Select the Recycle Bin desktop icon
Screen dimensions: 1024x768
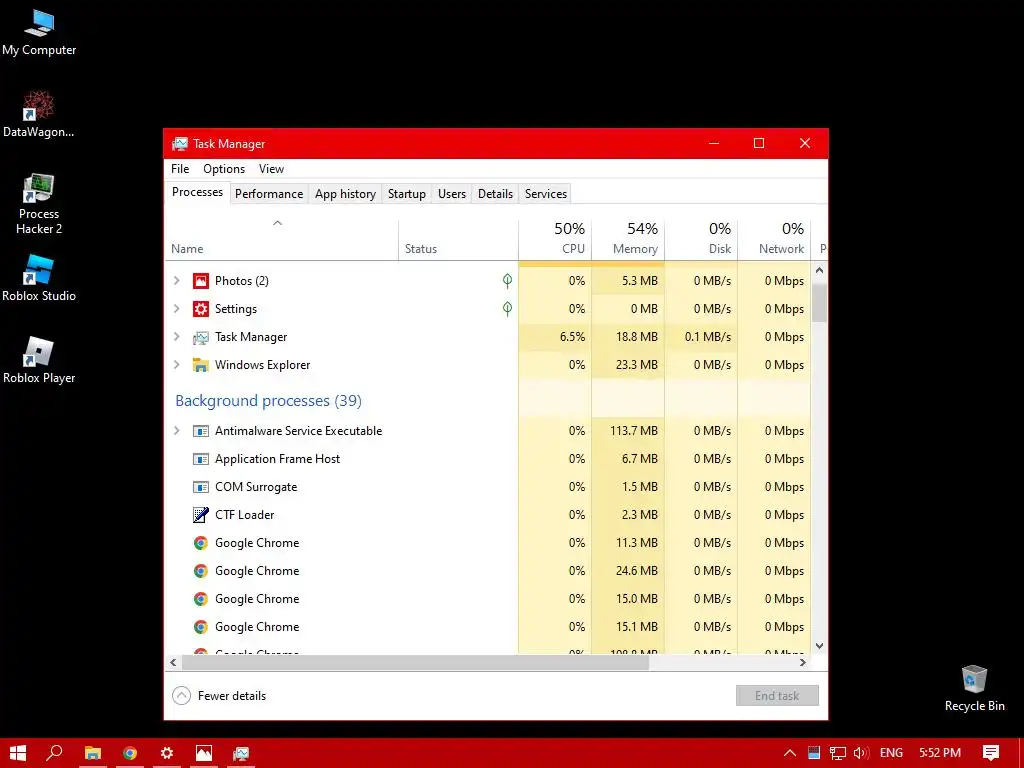pyautogui.click(x=974, y=688)
